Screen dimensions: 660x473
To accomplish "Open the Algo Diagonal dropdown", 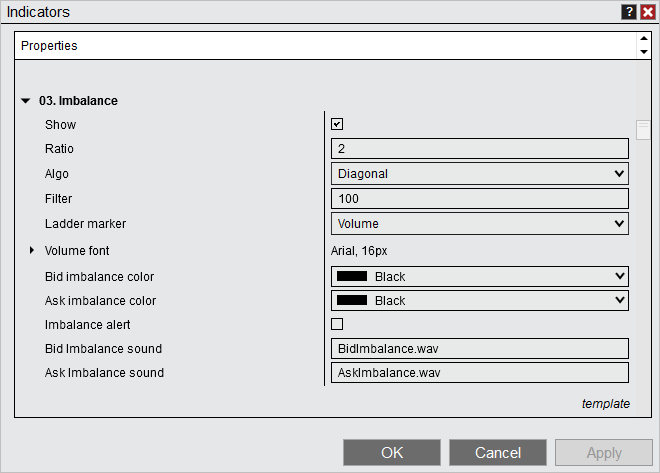I will (479, 174).
